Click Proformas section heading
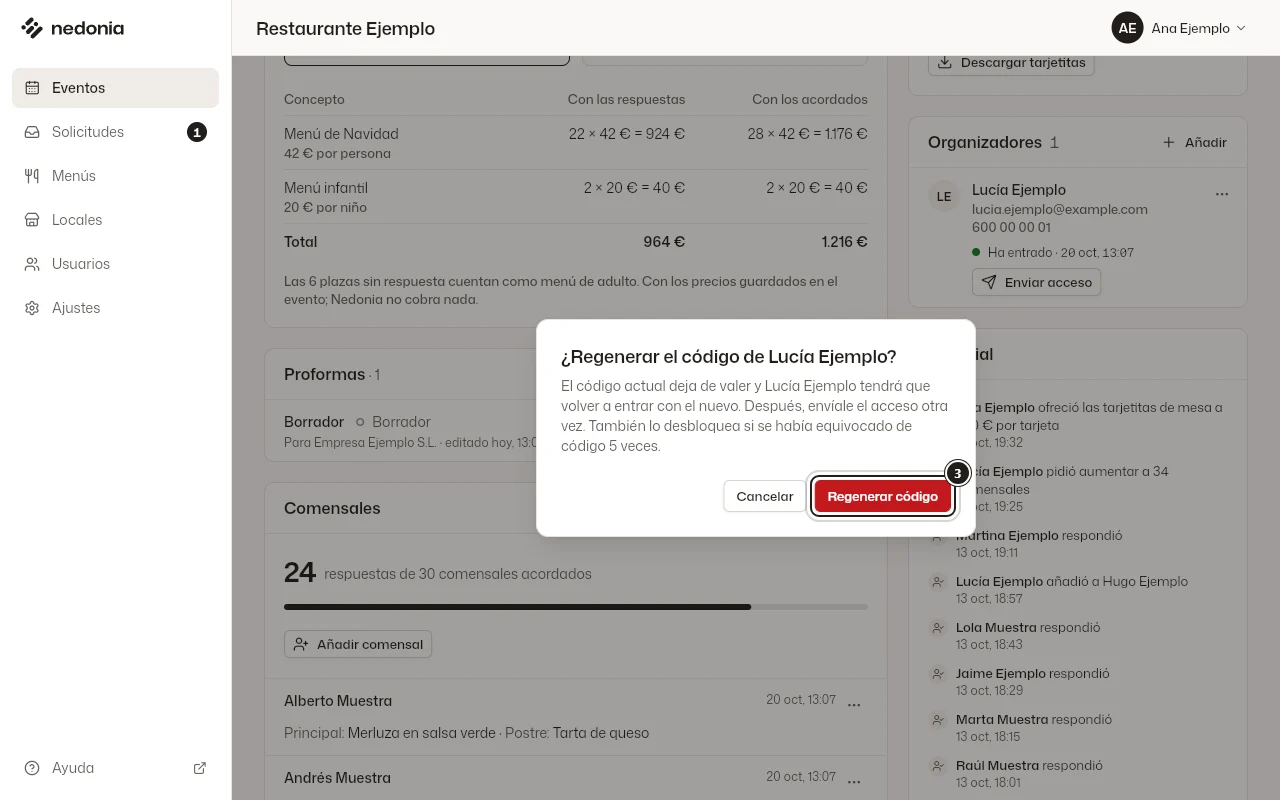Image resolution: width=1280 pixels, height=800 pixels. pyautogui.click(x=325, y=374)
